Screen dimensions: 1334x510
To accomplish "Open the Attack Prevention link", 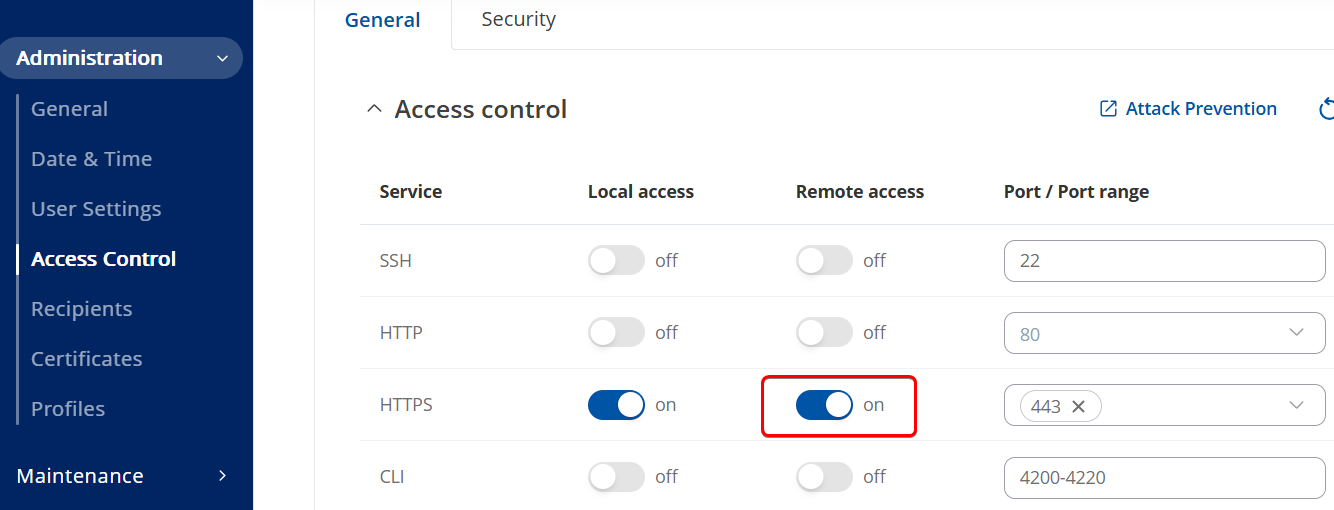I will point(1201,109).
